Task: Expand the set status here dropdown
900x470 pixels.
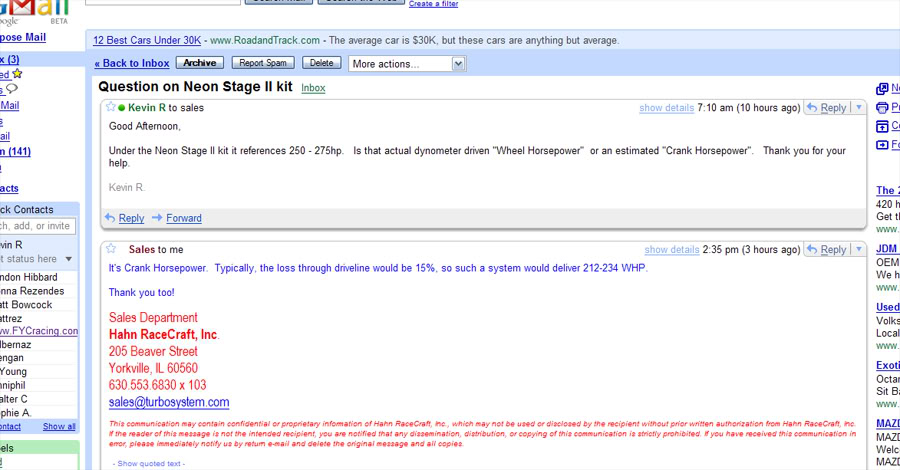Action: [x=68, y=259]
